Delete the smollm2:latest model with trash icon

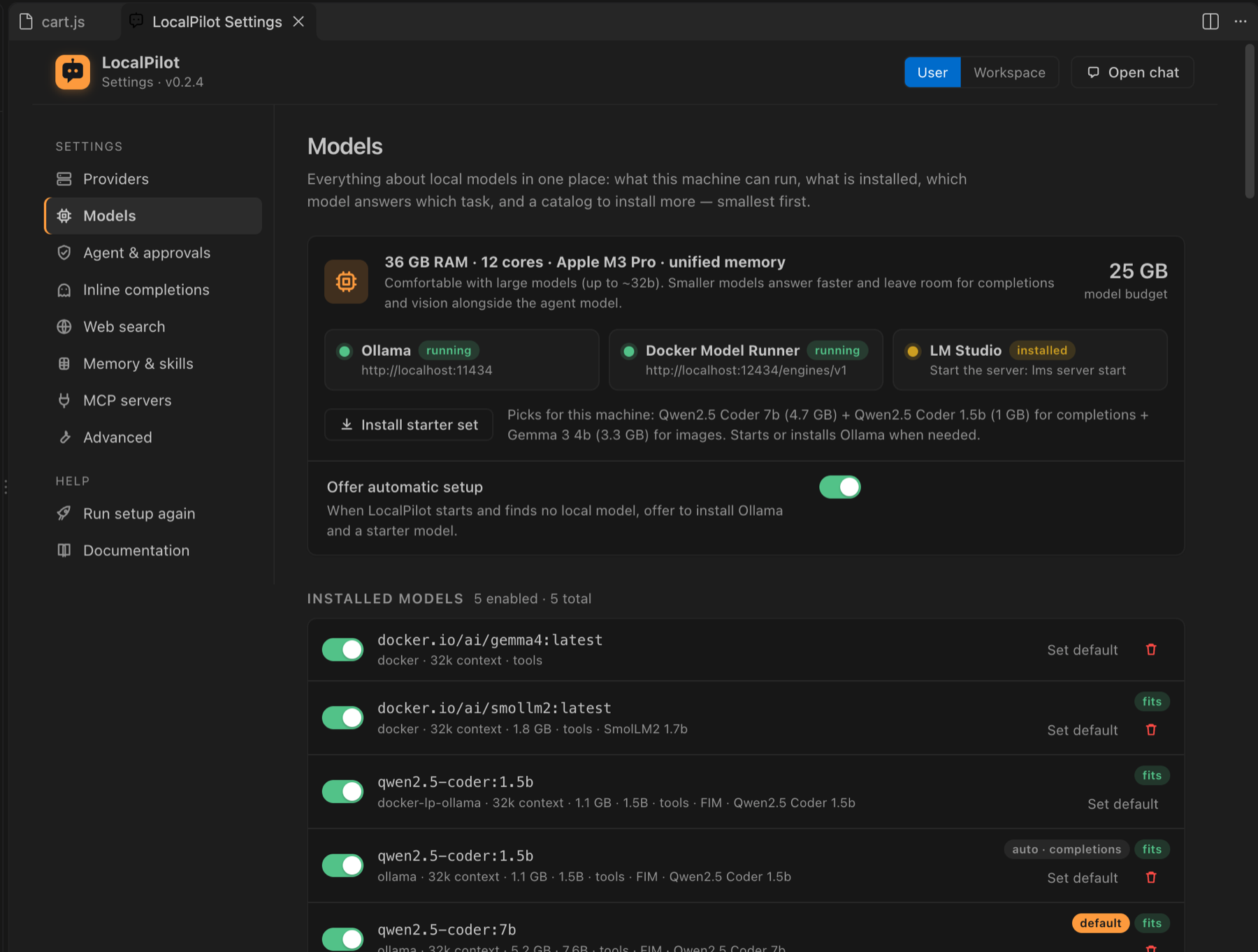pos(1151,730)
